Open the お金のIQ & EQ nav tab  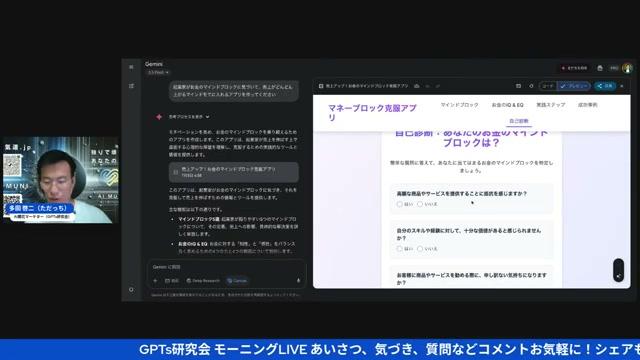pyautogui.click(x=507, y=105)
